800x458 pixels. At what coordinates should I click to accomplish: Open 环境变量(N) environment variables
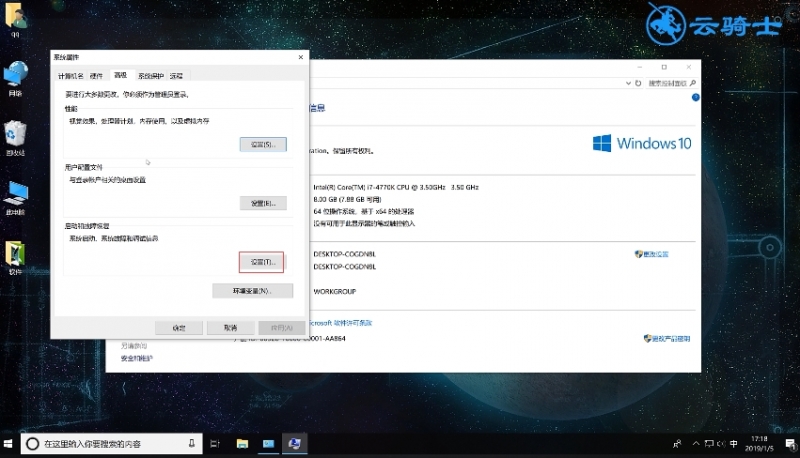click(x=253, y=291)
